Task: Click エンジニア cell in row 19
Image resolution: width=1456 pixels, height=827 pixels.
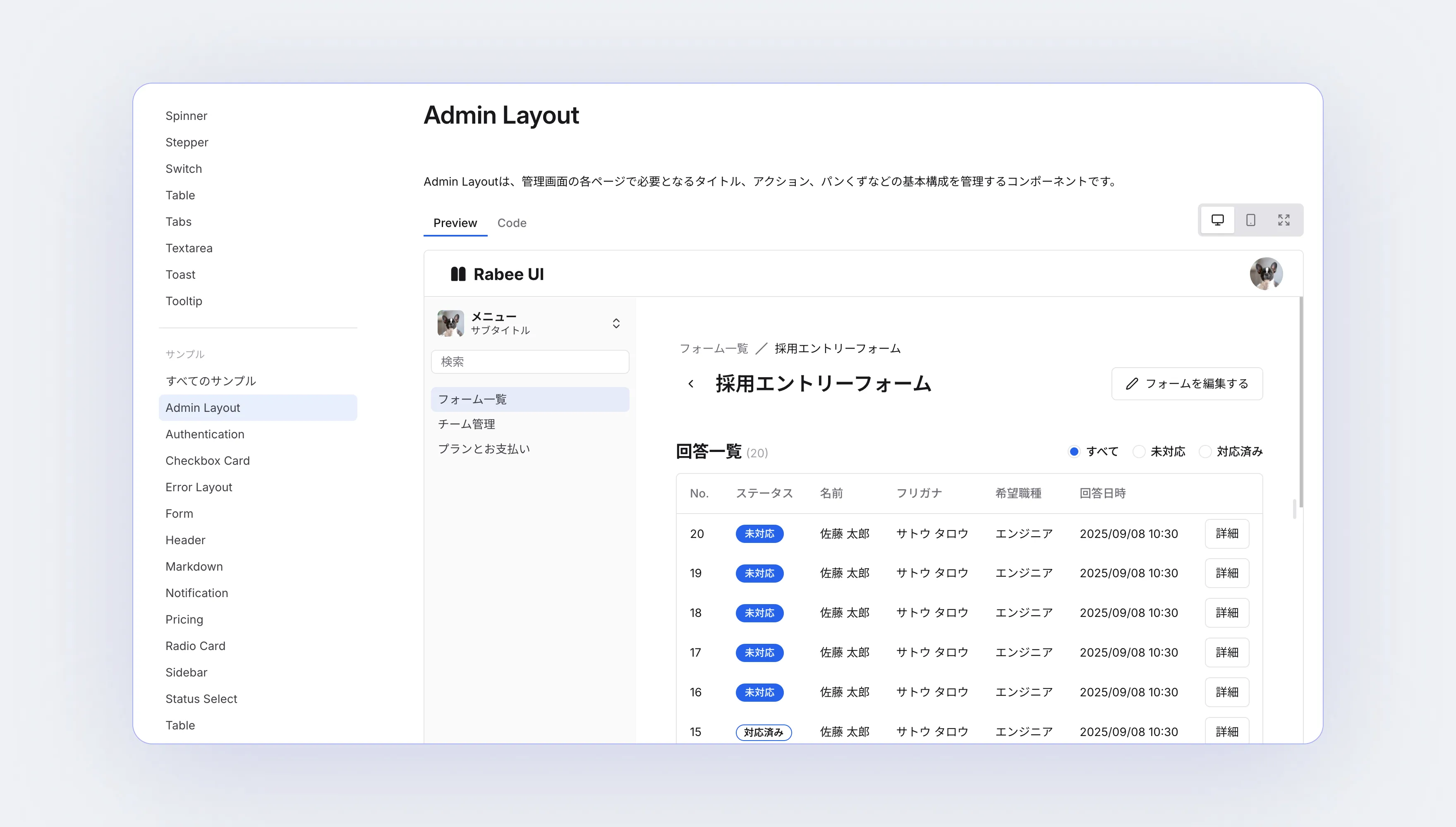Action: click(x=1024, y=573)
